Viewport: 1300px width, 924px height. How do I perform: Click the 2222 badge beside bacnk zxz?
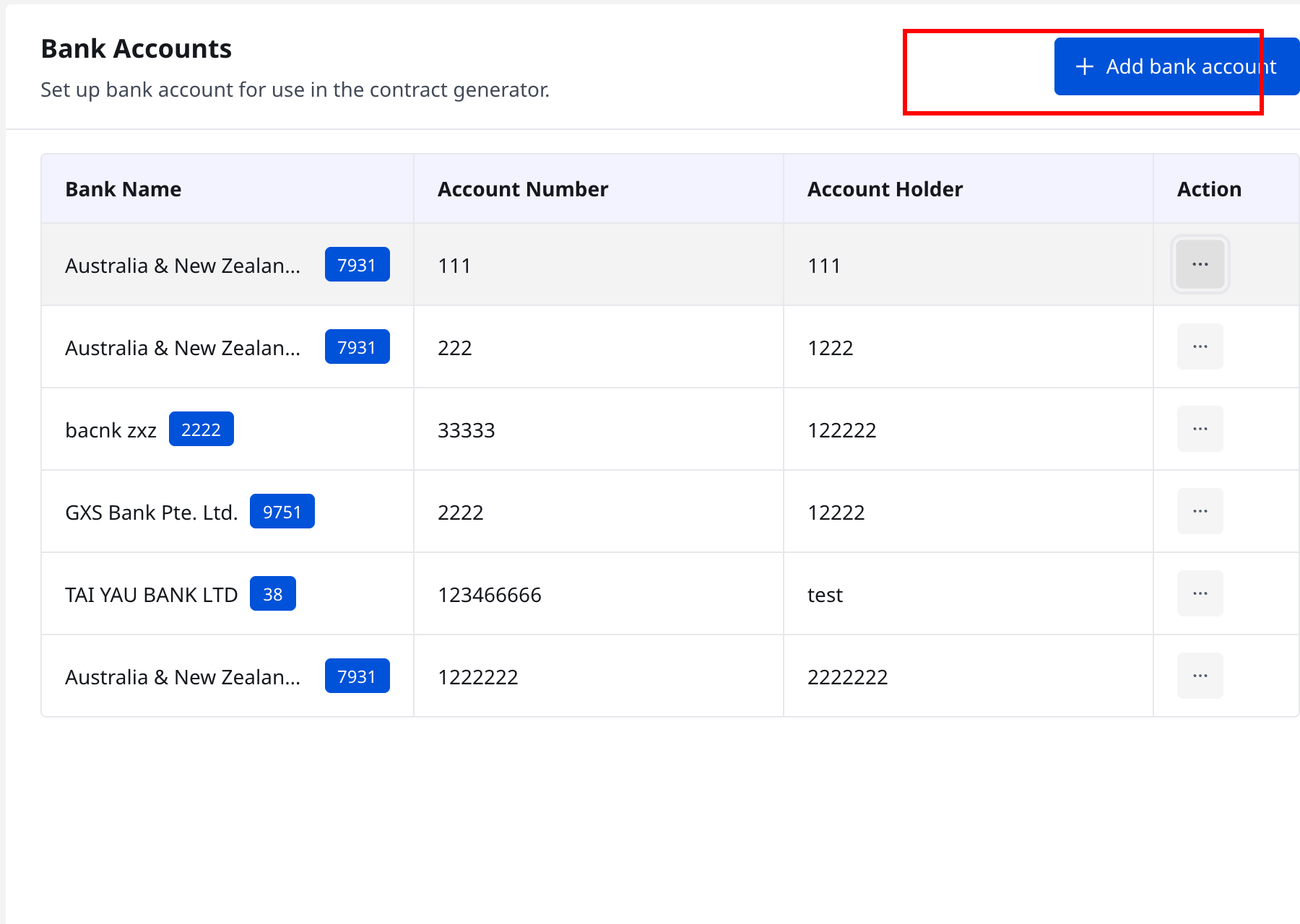coord(201,430)
